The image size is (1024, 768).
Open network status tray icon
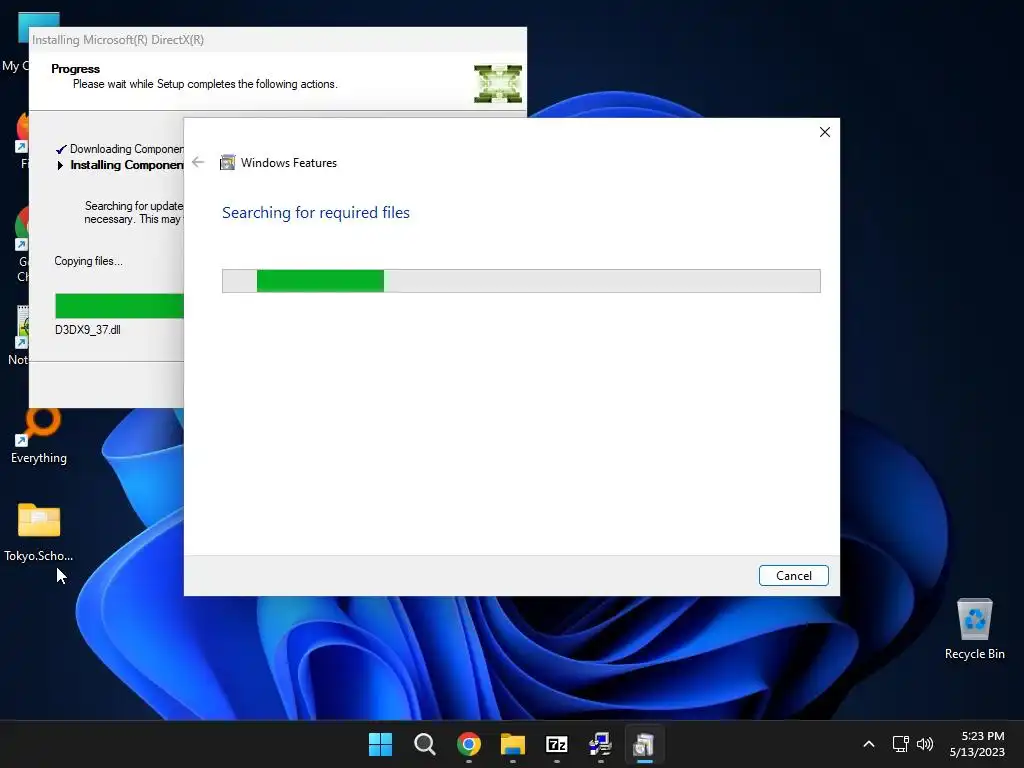point(901,744)
